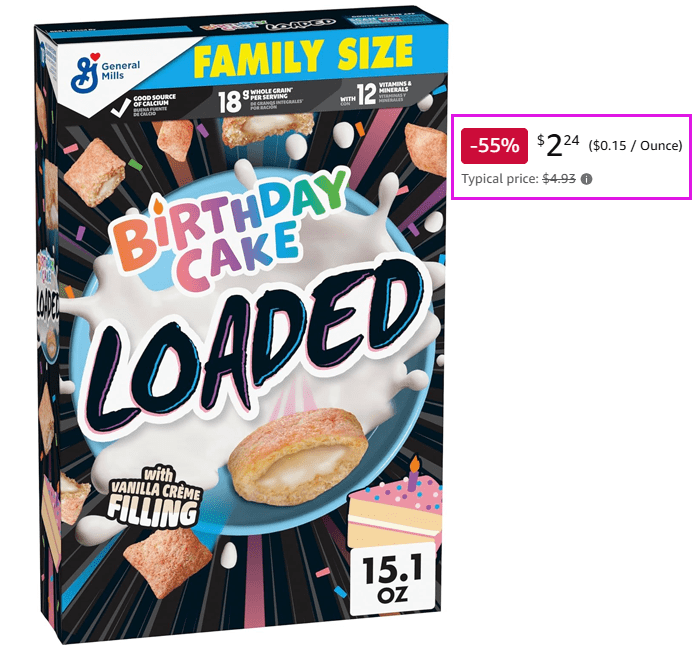Click the struck-through $4.93 price
This screenshot has width=700, height=650.
point(559,179)
